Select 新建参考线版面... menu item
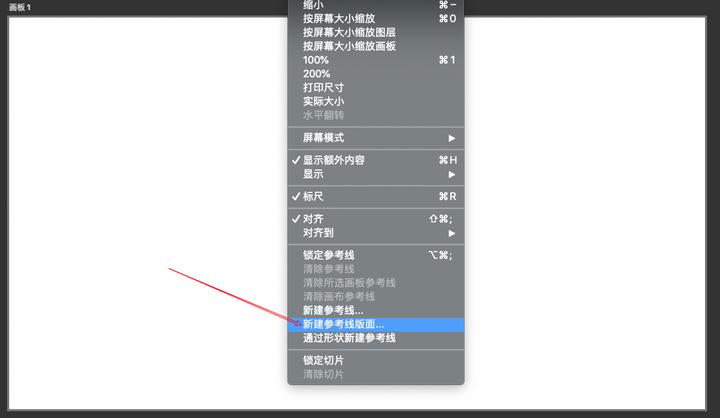 (x=376, y=324)
